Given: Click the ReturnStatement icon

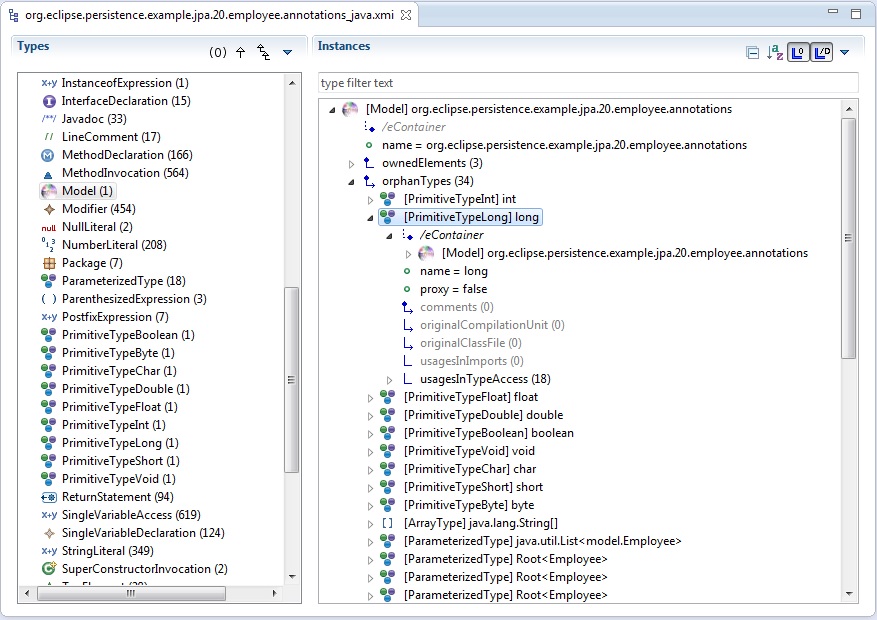Looking at the screenshot, I should (x=49, y=497).
